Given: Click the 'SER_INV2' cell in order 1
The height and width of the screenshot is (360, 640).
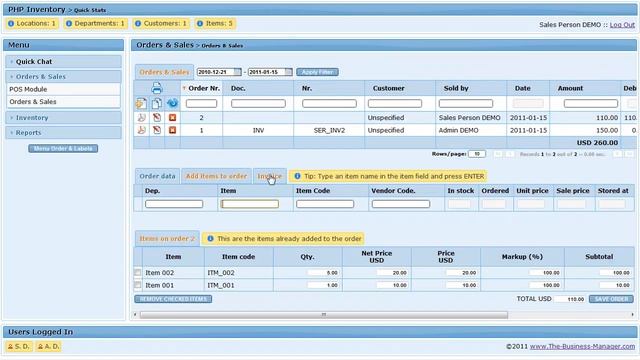Looking at the screenshot, I should (x=329, y=130).
